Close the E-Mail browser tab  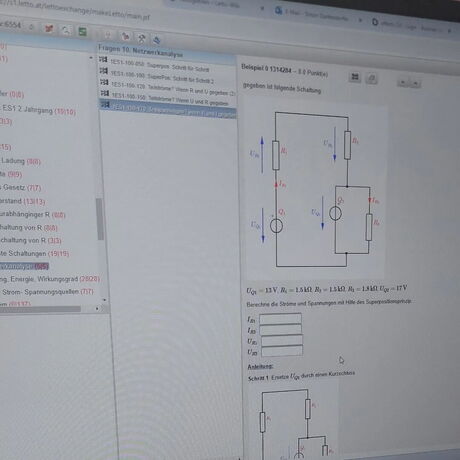click(360, 20)
